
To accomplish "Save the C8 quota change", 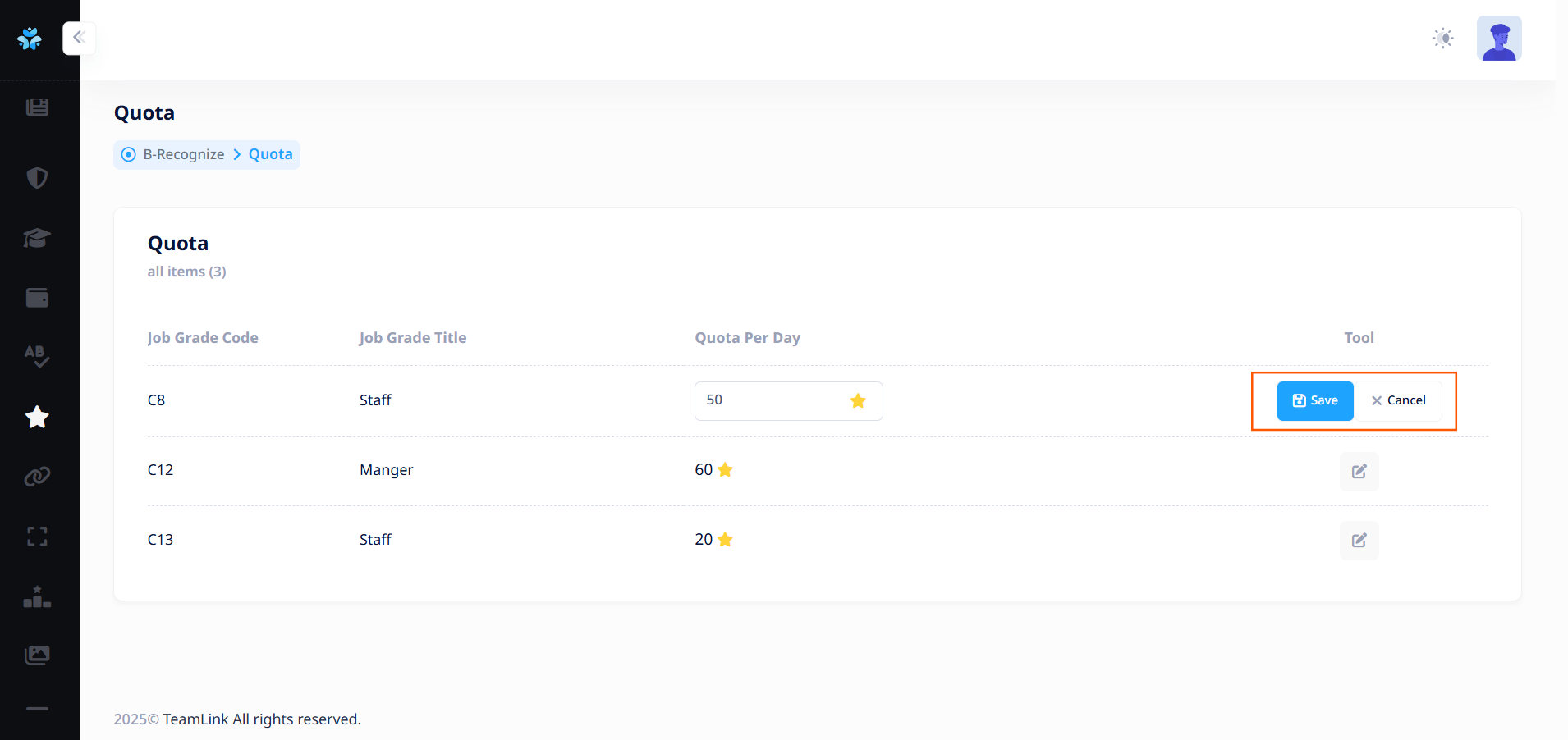I will (1314, 401).
